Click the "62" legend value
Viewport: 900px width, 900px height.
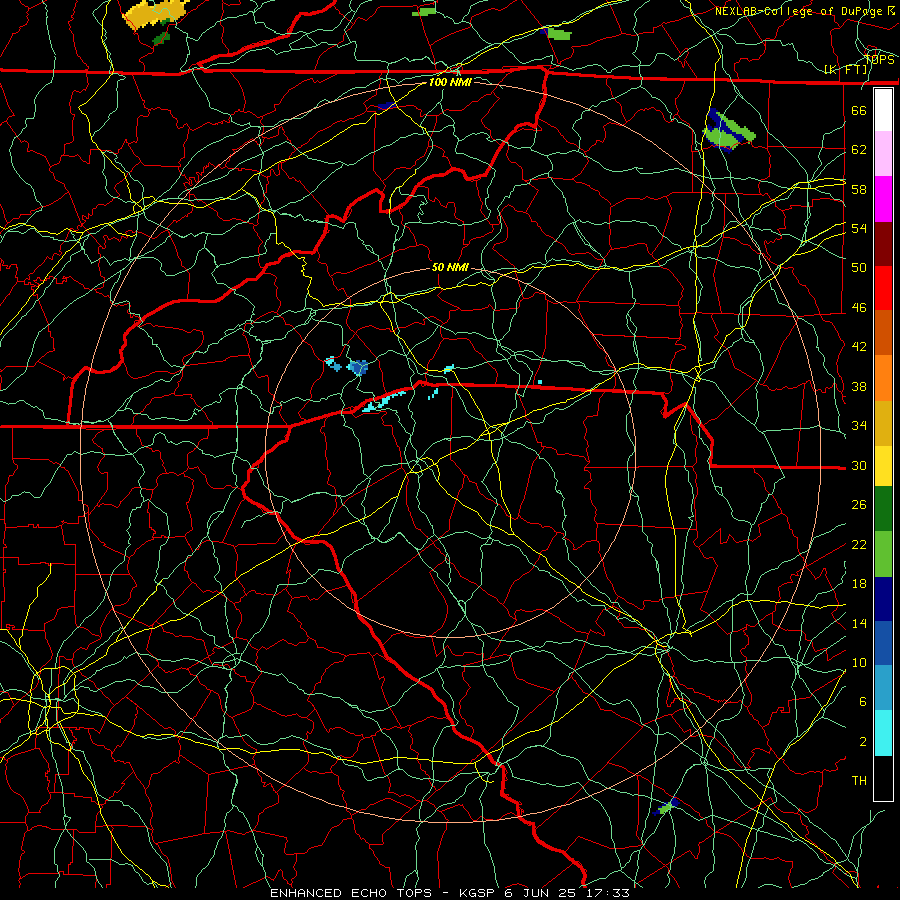[x=859, y=150]
